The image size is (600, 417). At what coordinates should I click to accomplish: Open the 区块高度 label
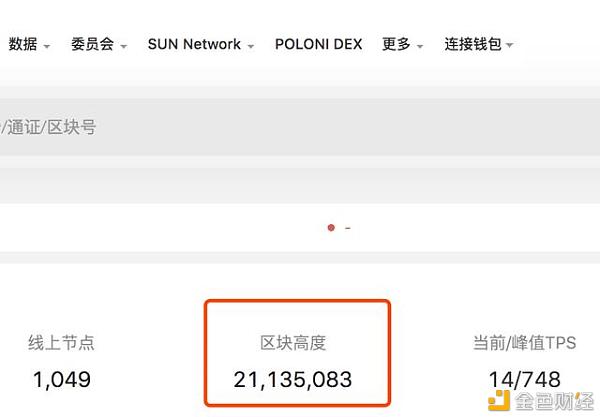[x=293, y=342]
